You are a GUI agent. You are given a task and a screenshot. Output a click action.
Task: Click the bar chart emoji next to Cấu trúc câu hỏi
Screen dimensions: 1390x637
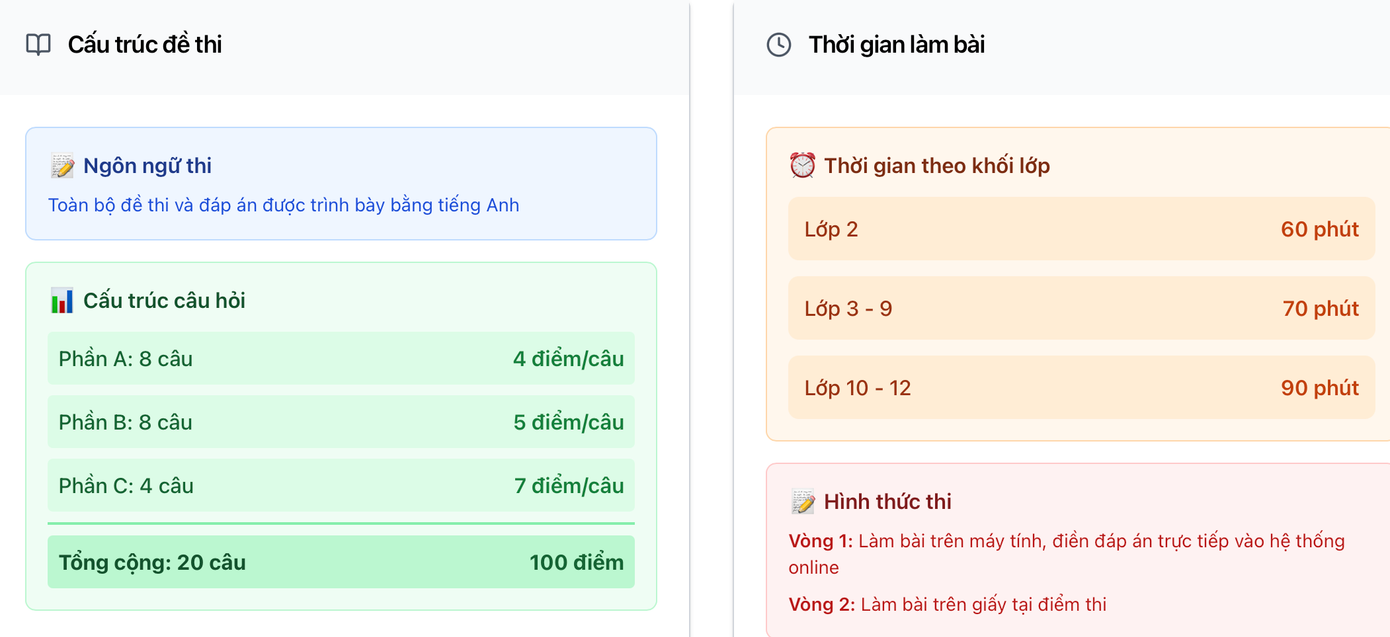62,300
